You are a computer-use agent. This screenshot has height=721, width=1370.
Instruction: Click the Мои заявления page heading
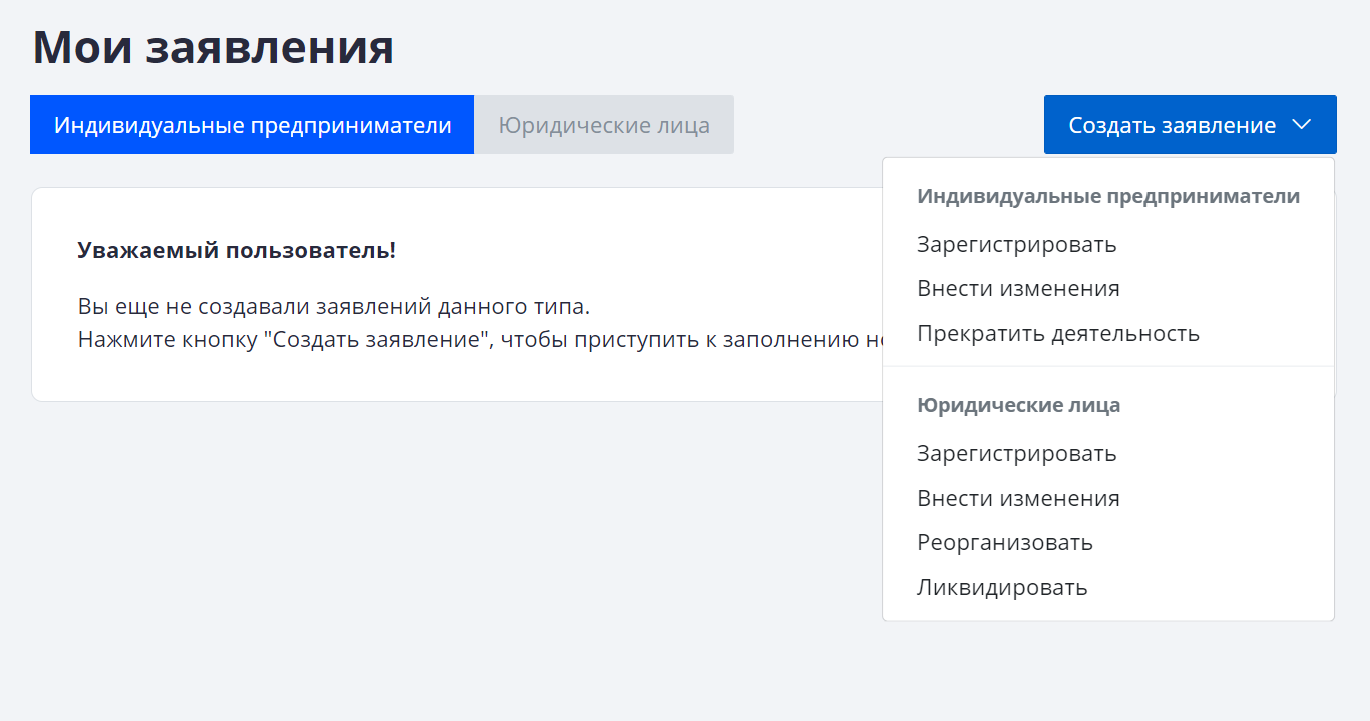(213, 48)
